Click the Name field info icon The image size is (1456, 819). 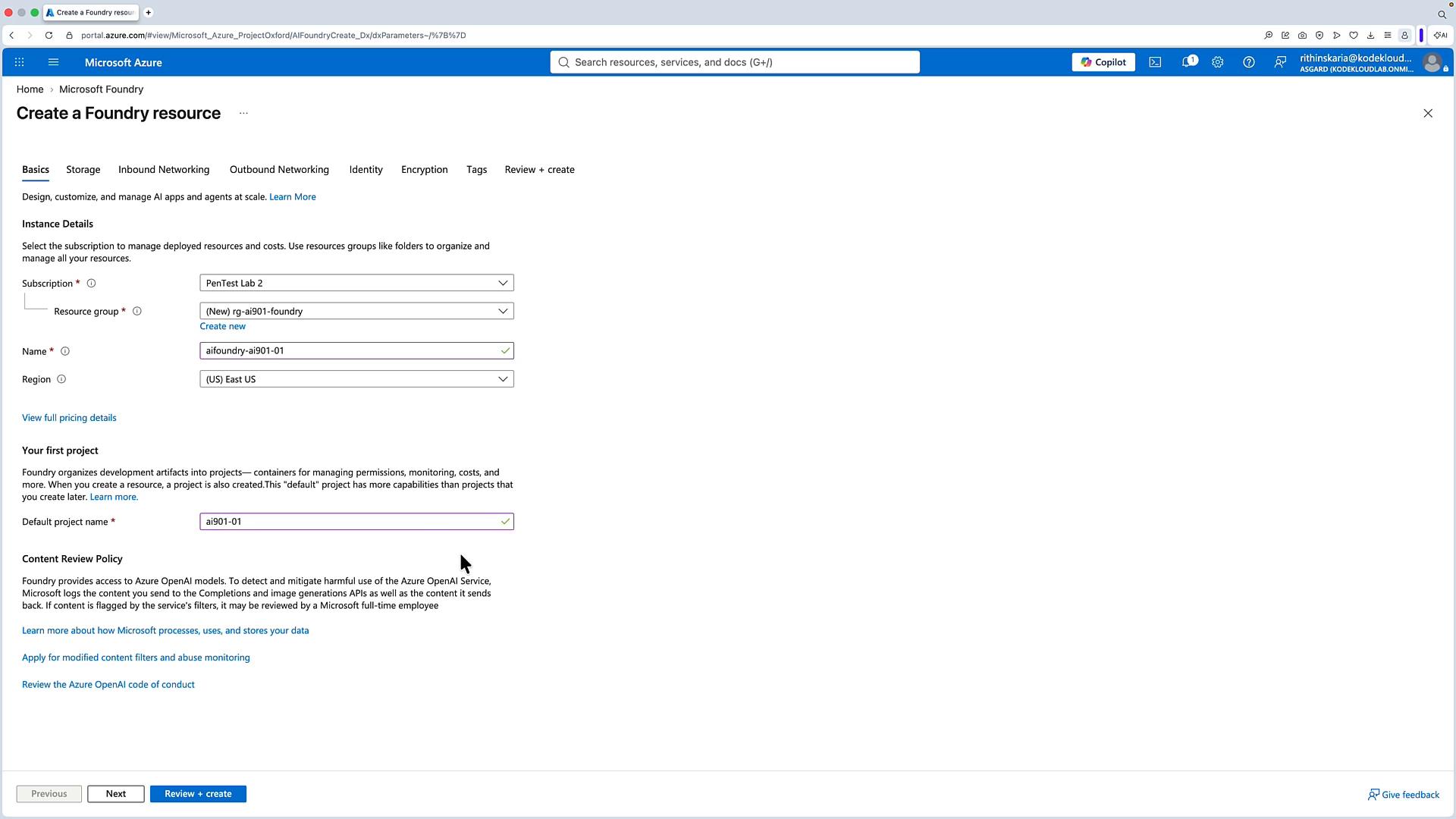[65, 351]
